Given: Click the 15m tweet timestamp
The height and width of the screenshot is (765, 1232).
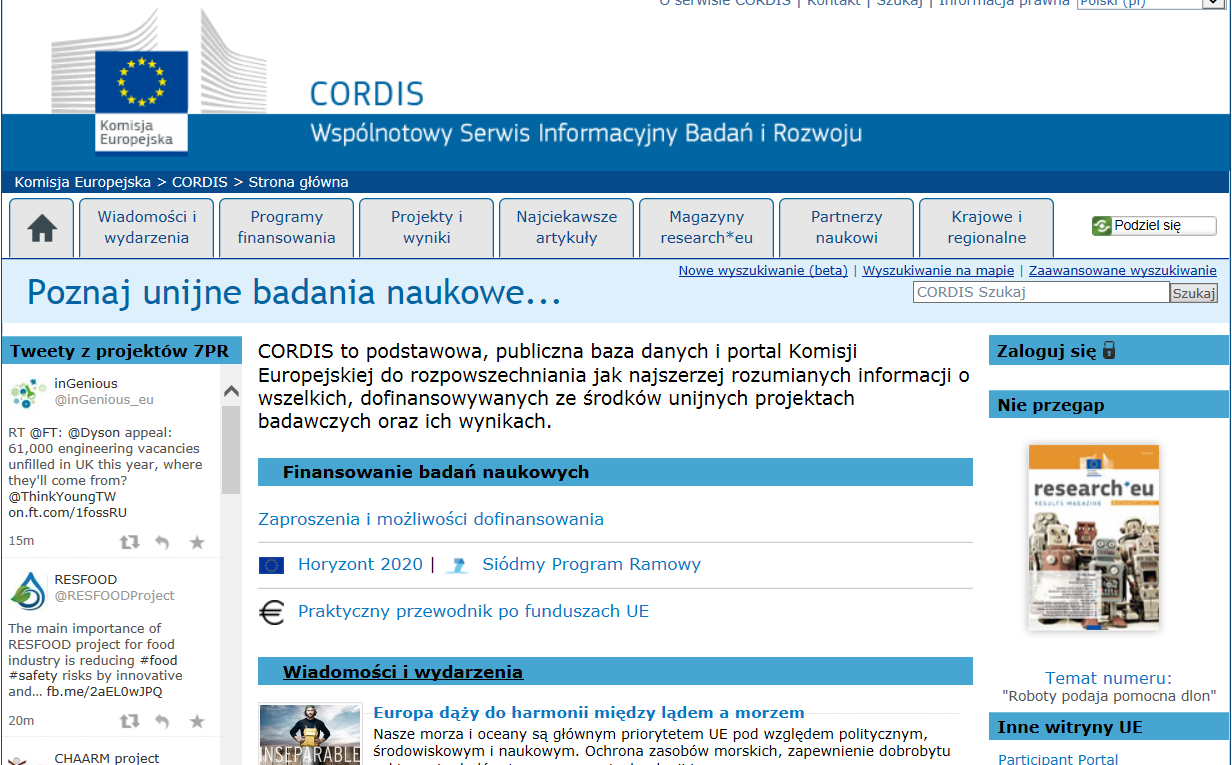Looking at the screenshot, I should tap(21, 541).
